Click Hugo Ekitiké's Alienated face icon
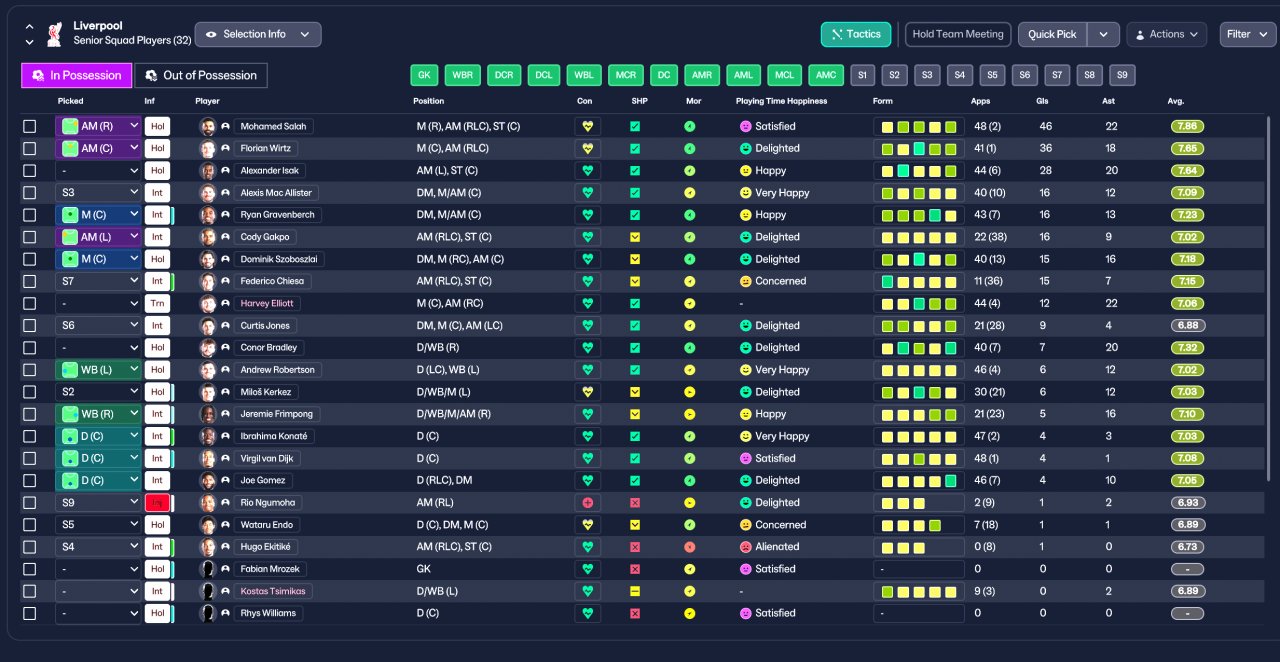 745,547
